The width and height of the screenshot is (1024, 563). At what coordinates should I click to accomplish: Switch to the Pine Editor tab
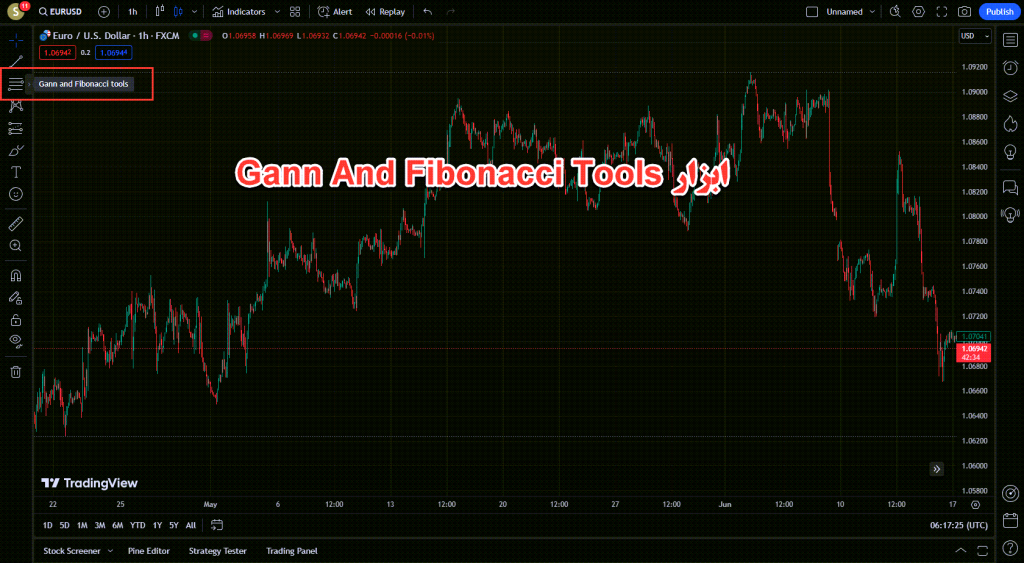pyautogui.click(x=149, y=551)
